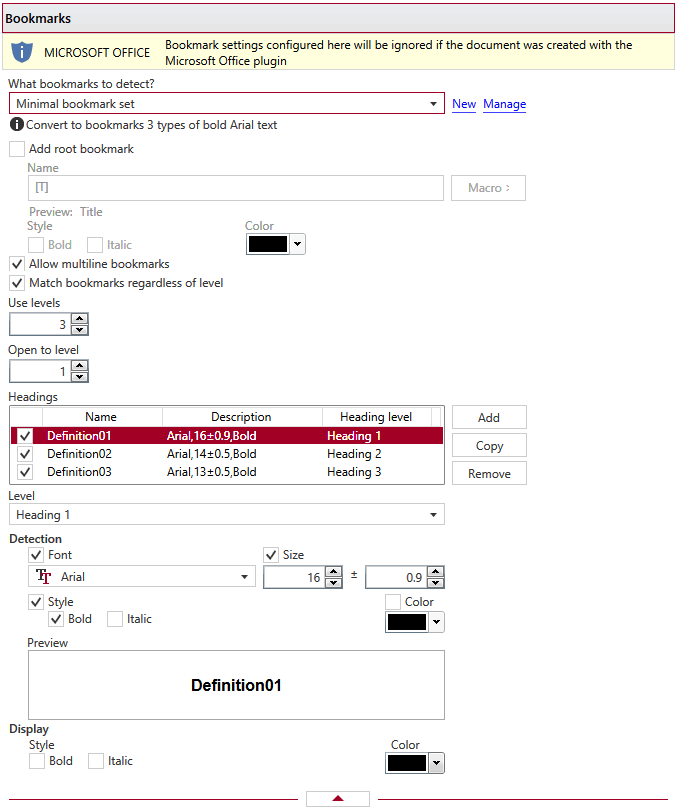The width and height of the screenshot is (677, 809).
Task: Click the Size 16 number field
Action: 295,577
